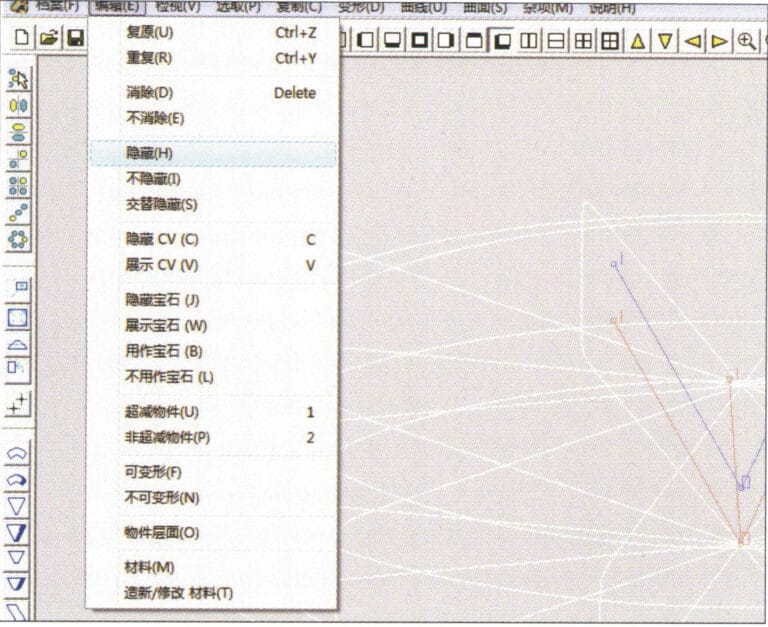Open the 曲面(S) menu in menu bar
Viewport: 768px width, 627px height.
(485, 7)
